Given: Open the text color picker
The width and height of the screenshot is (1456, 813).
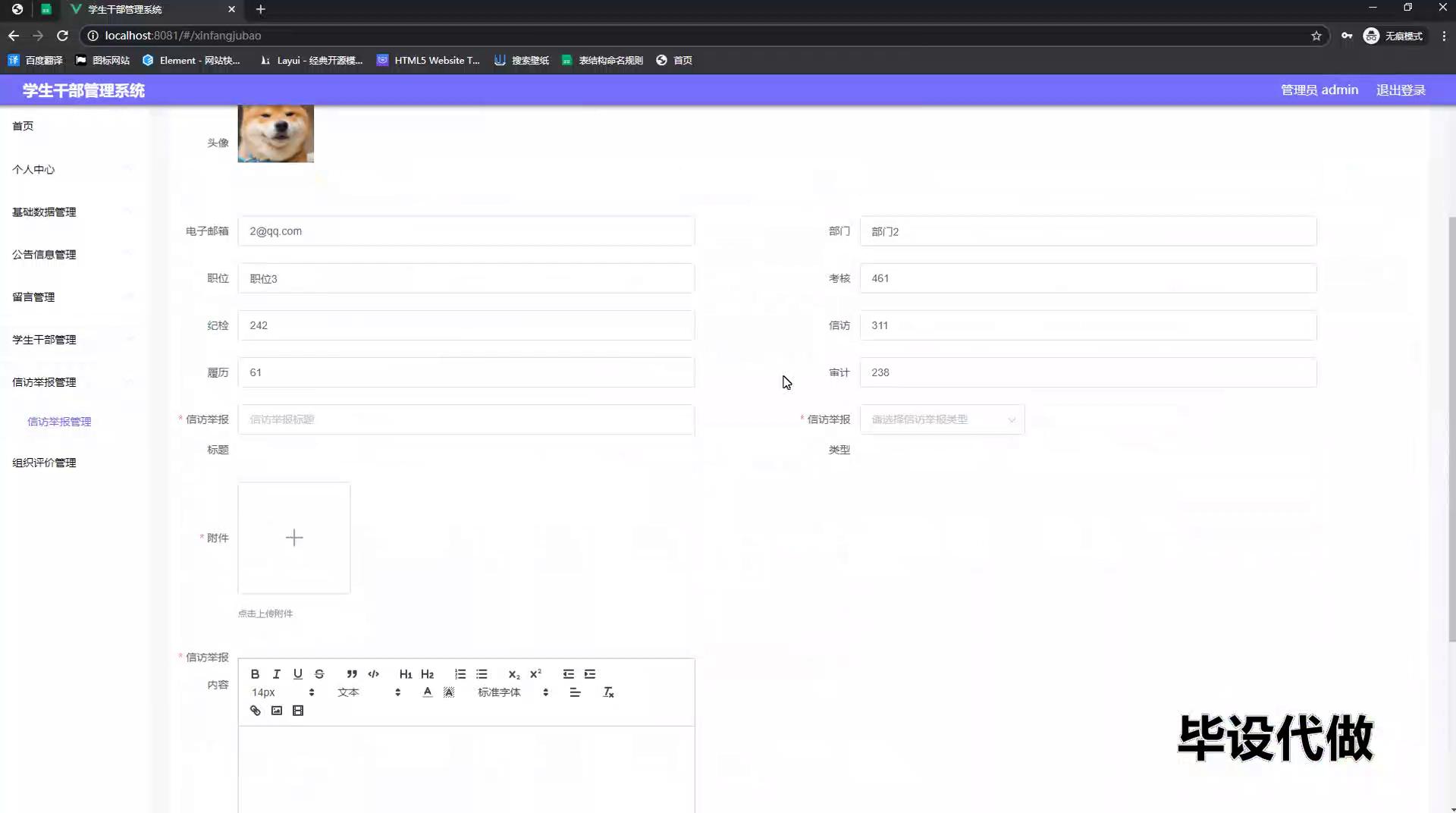Looking at the screenshot, I should [428, 692].
